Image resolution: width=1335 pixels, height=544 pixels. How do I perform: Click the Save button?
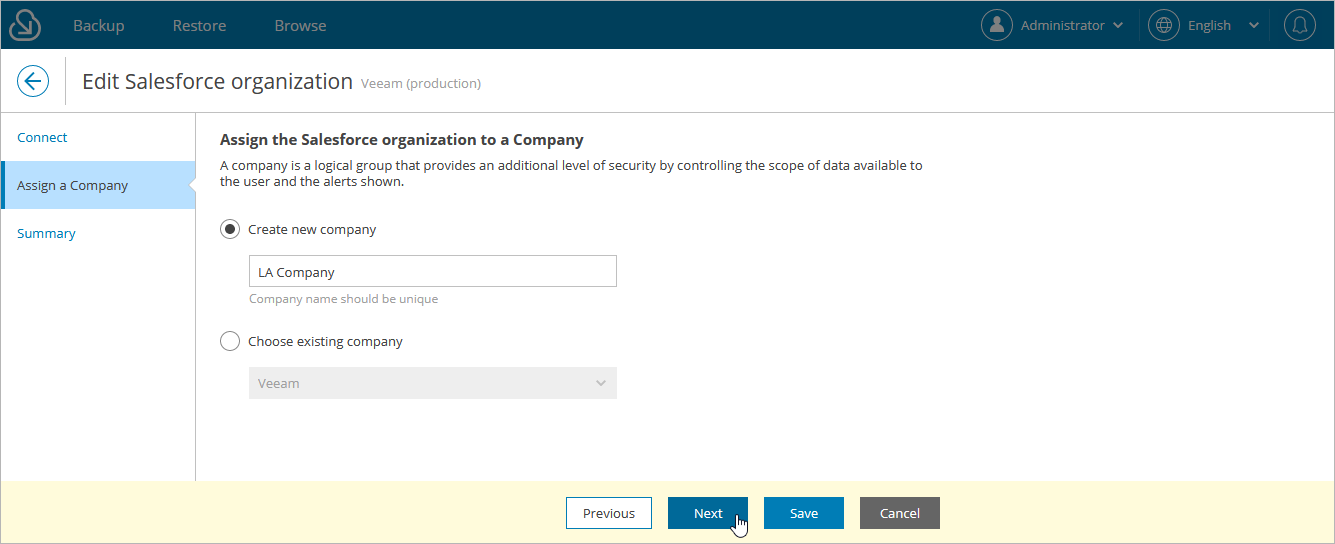pos(804,513)
